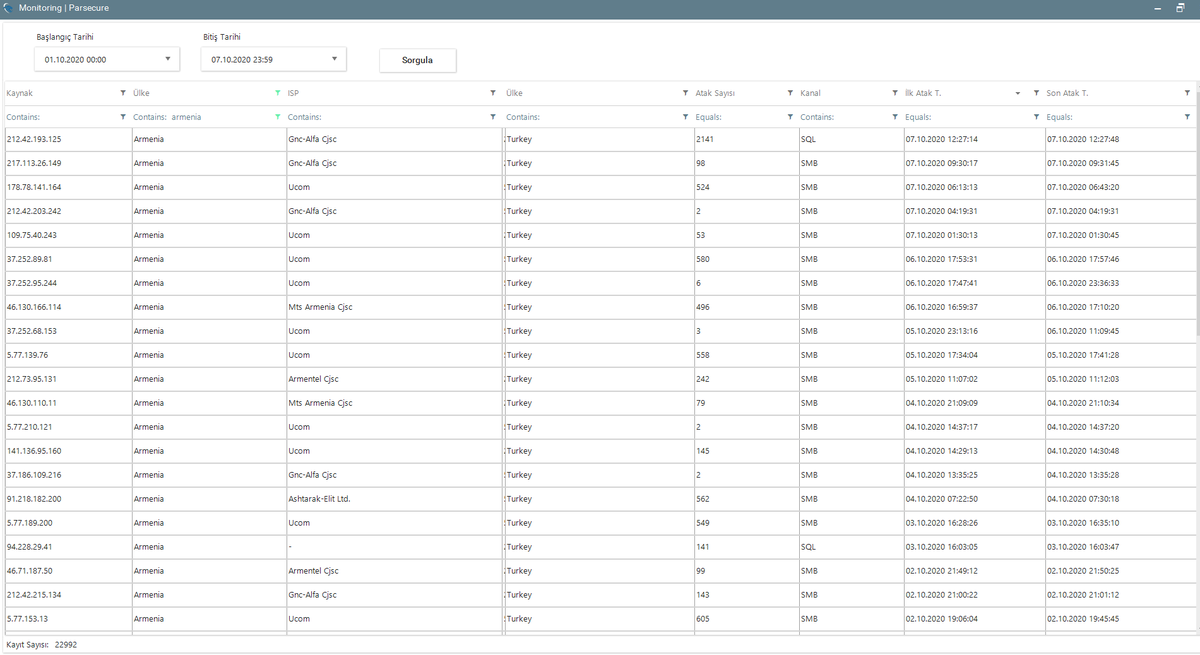The width and height of the screenshot is (1200, 655).
Task: Select source IP 37.252.89.81
Action: pyautogui.click(x=29, y=259)
